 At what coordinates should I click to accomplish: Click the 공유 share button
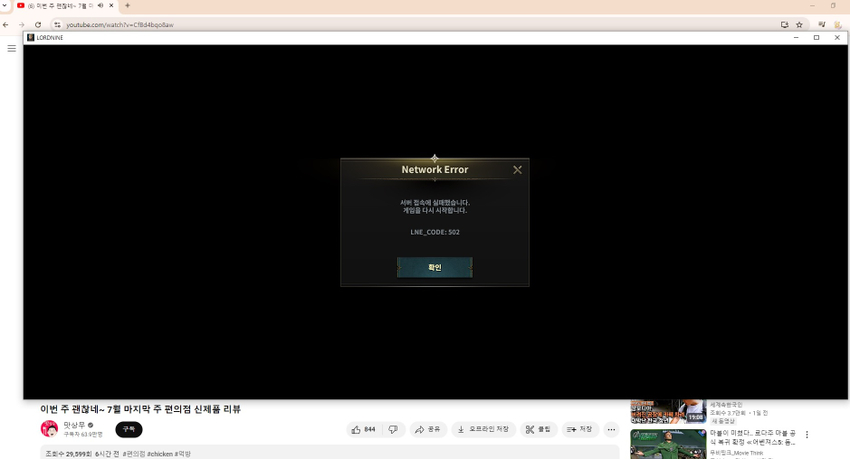(x=427, y=429)
